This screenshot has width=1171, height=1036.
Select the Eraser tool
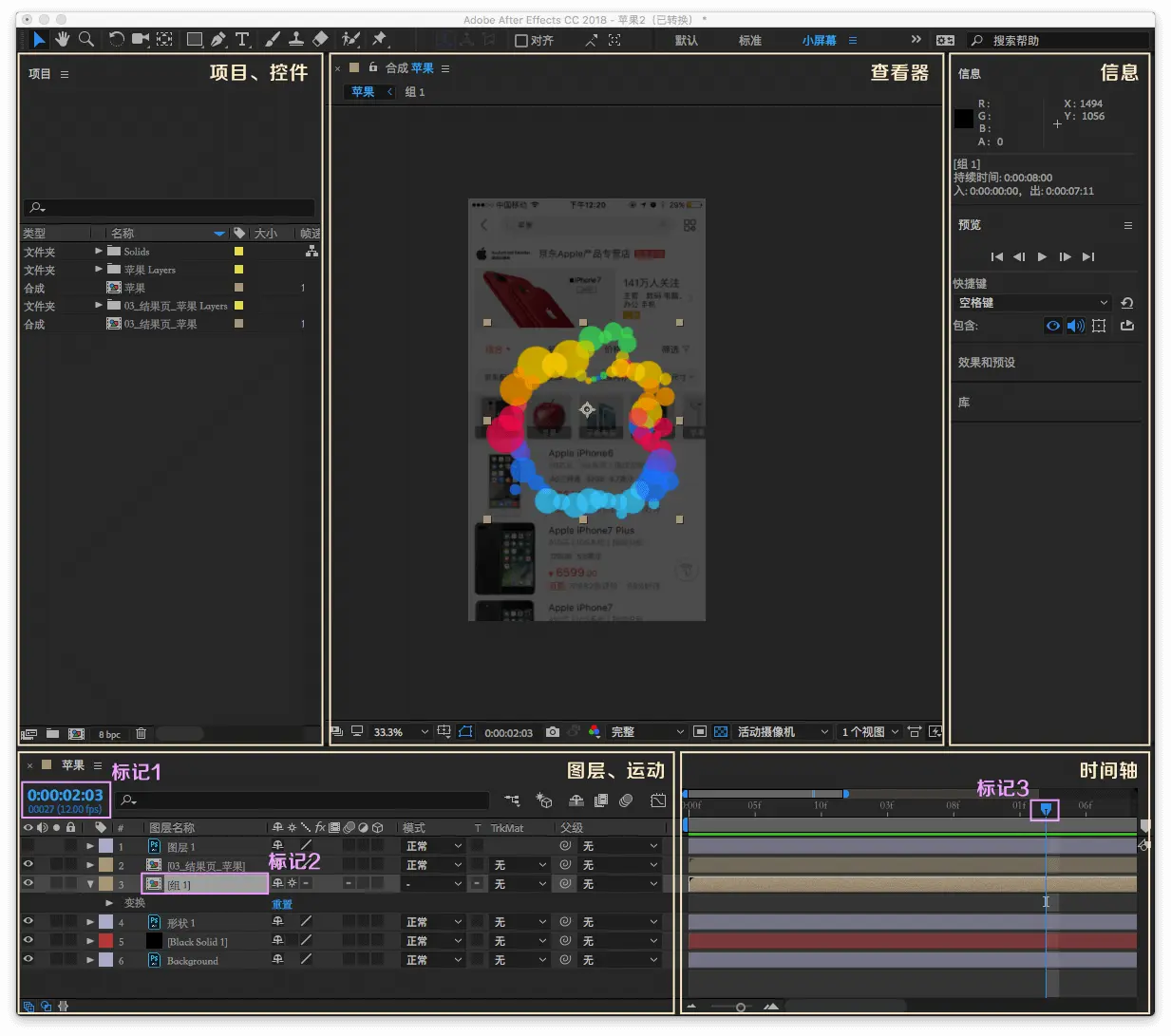[x=320, y=39]
